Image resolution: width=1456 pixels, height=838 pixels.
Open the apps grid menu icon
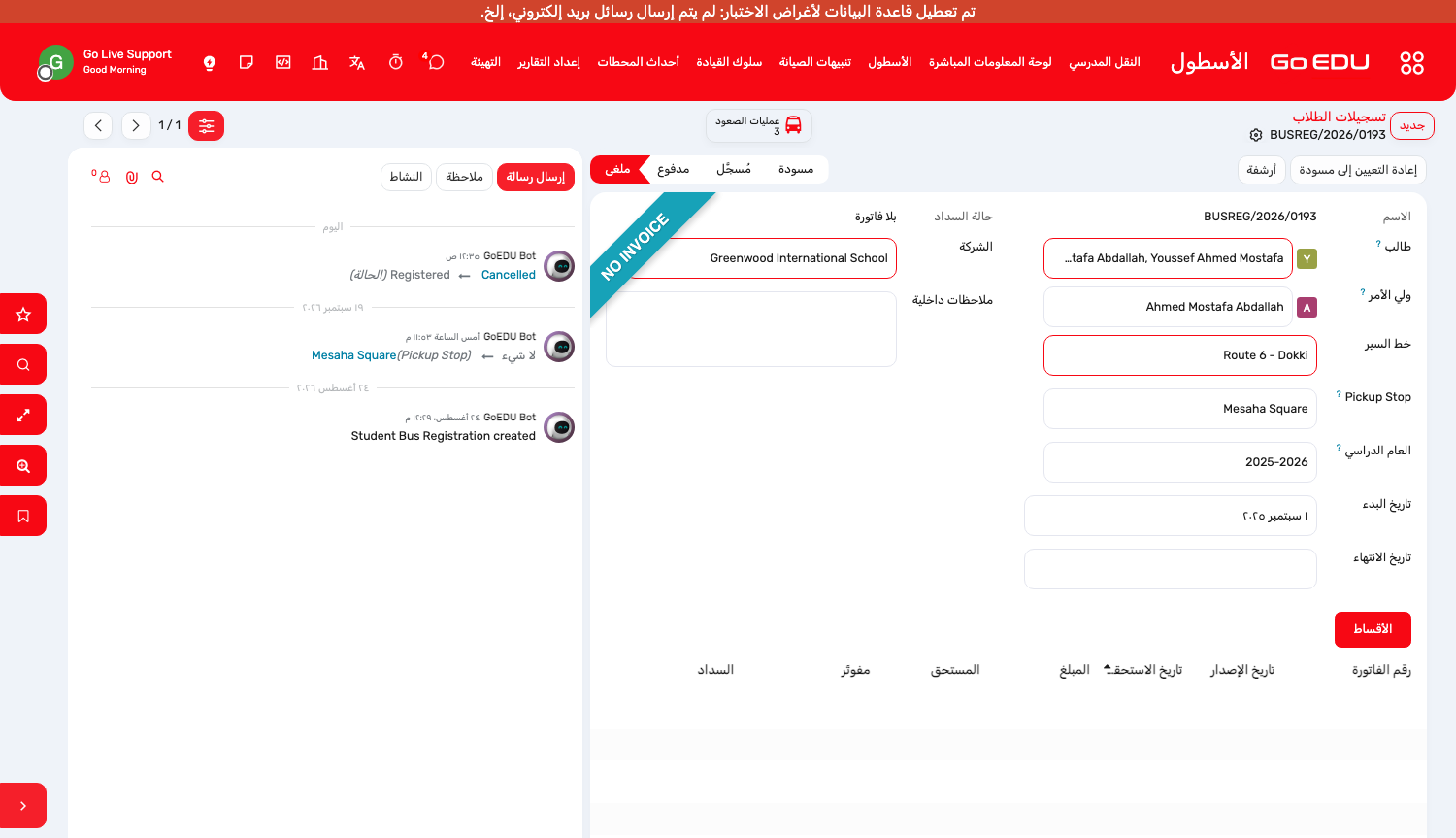pos(1411,63)
